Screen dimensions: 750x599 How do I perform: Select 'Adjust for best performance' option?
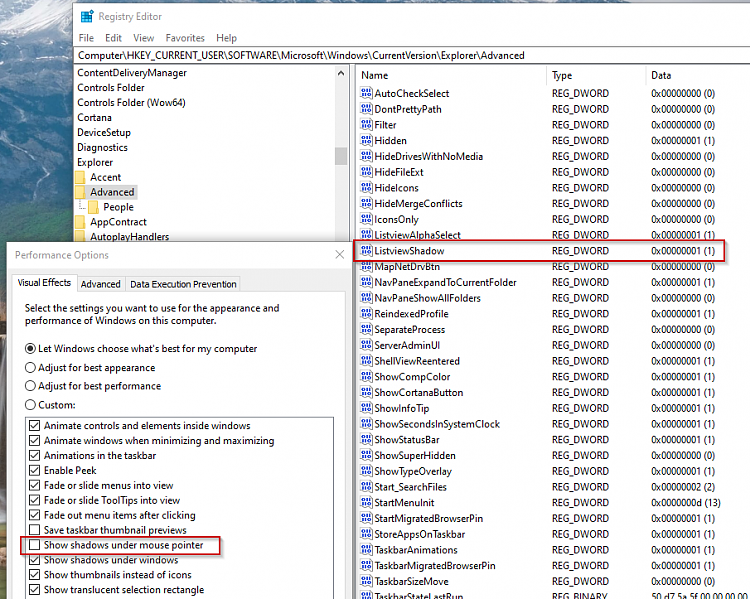30,386
